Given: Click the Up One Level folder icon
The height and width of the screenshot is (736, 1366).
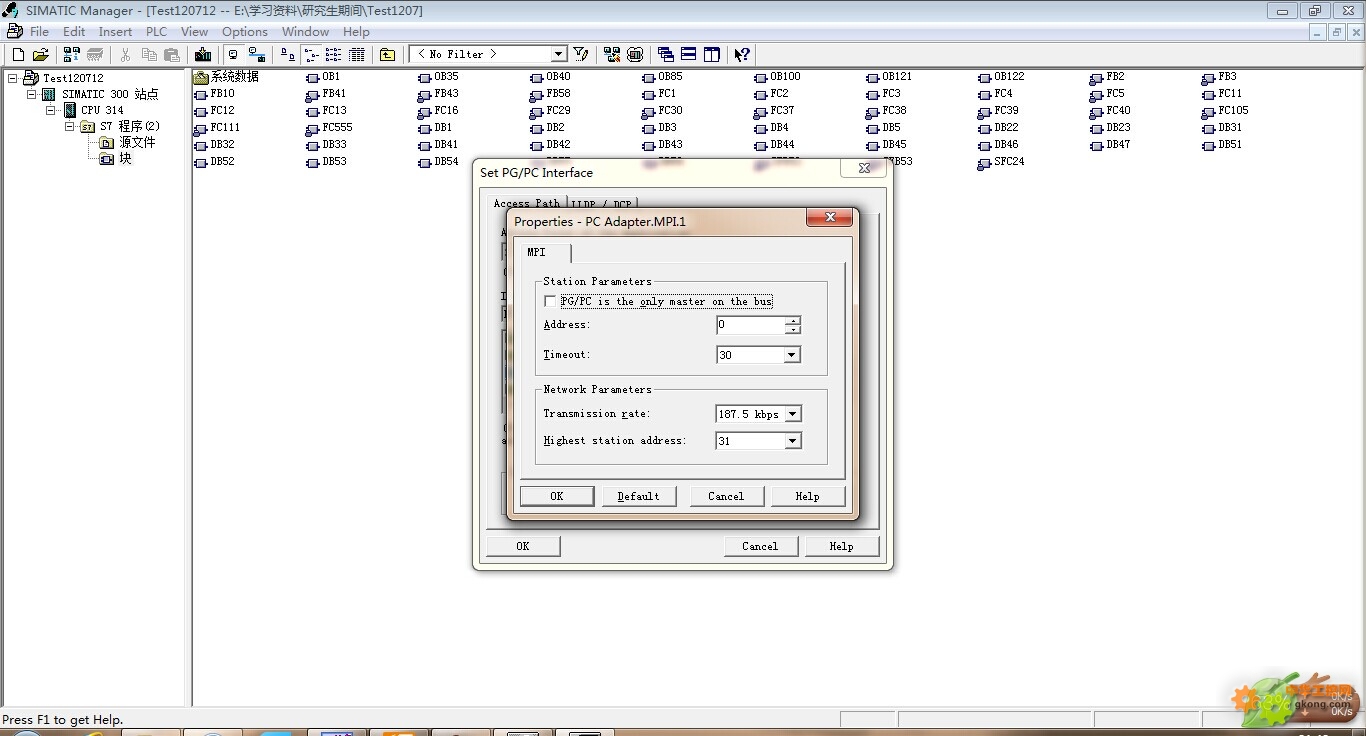Looking at the screenshot, I should pos(387,55).
